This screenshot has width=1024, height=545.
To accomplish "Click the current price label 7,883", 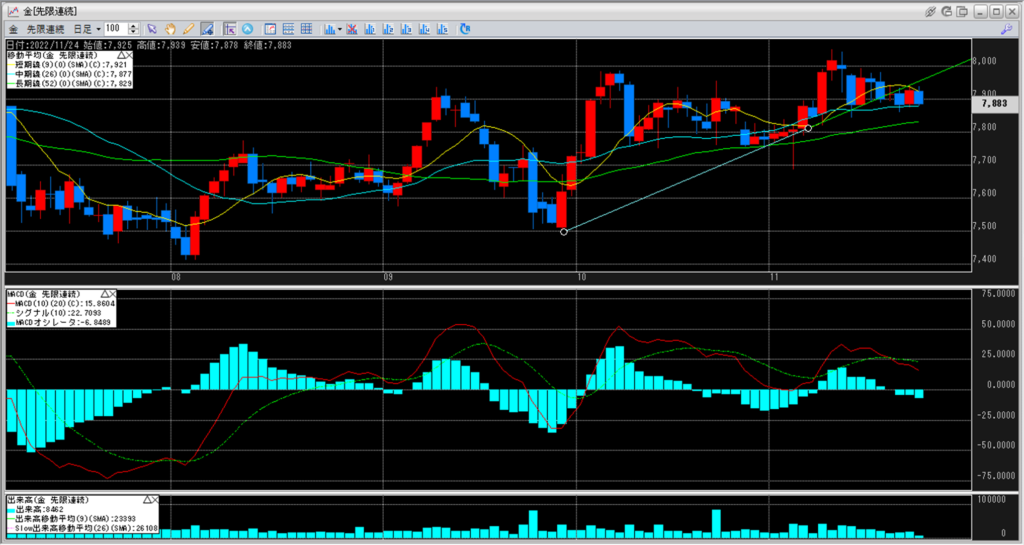I will [994, 103].
